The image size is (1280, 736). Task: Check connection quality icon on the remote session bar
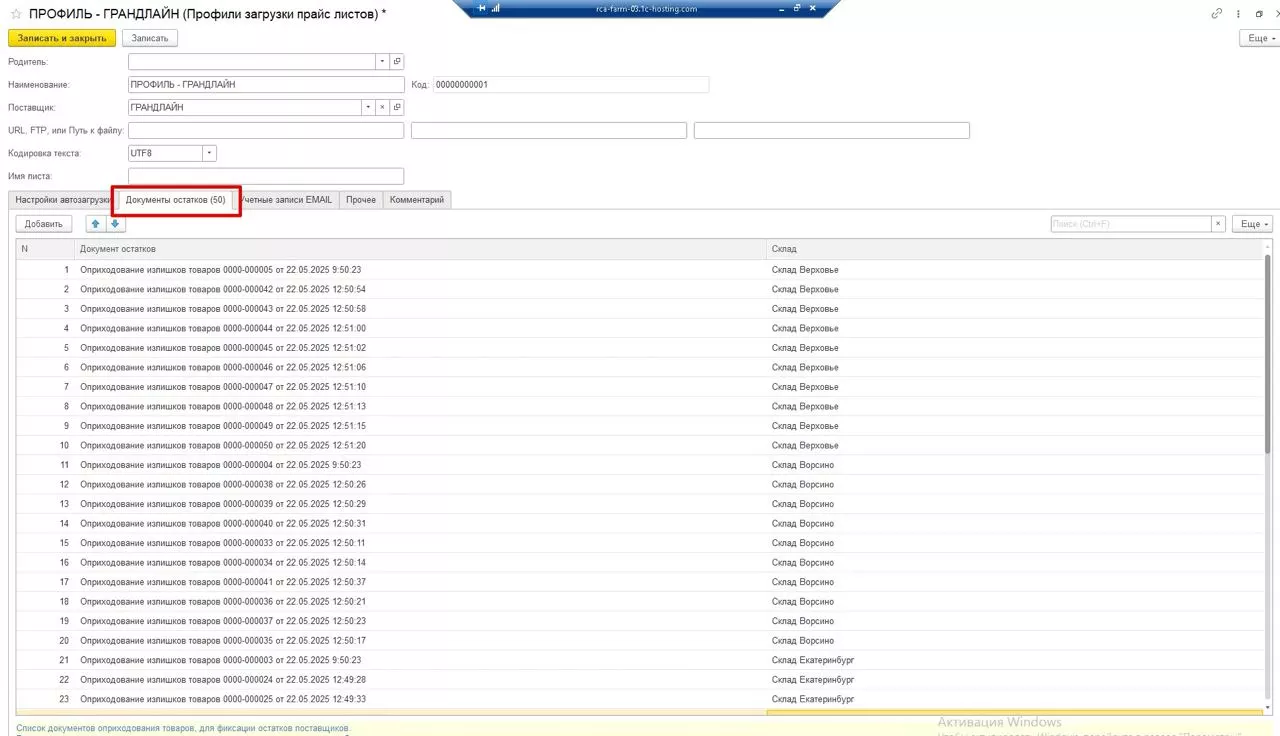point(495,8)
